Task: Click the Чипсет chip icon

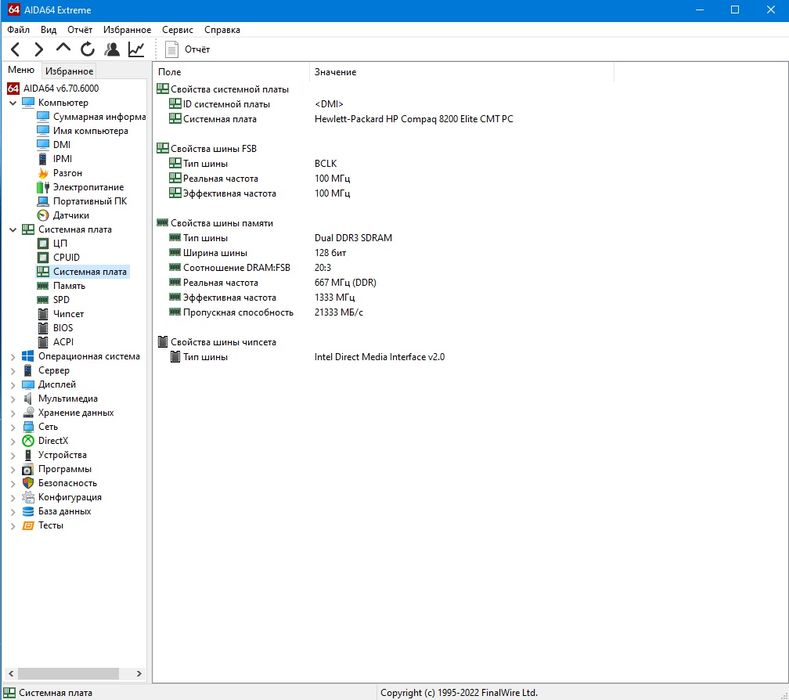Action: 43,314
